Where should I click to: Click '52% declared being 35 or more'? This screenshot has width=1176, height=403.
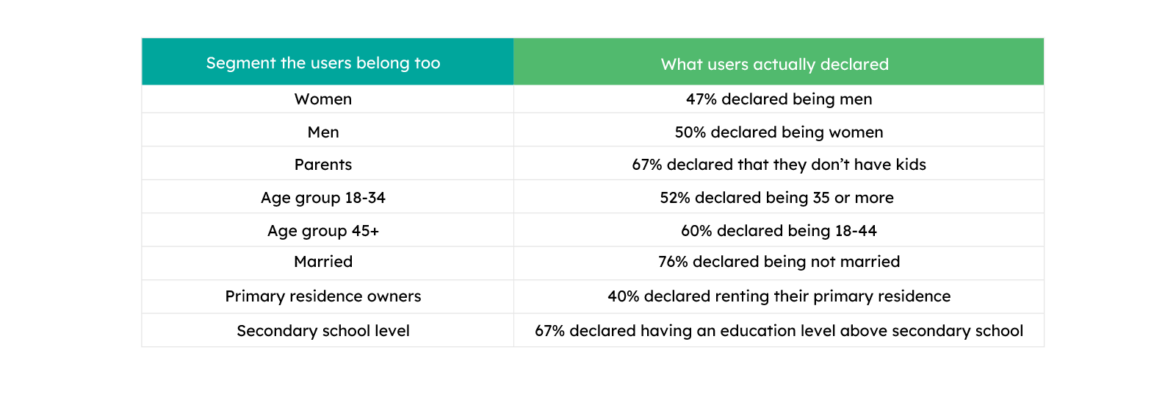779,197
